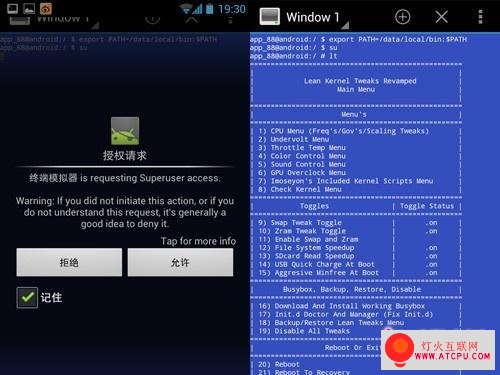Tap the battery status icon
500x375 pixels.
pyautogui.click(x=210, y=9)
